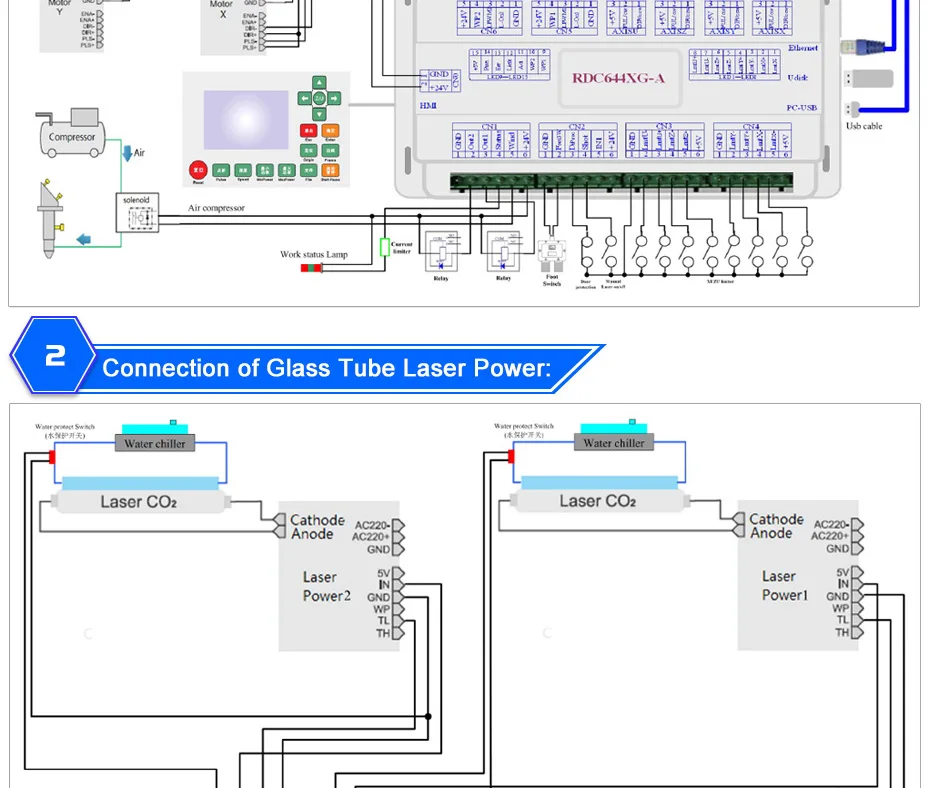Click the 'Motor X' driver label
Image resolution: width=930 pixels, height=788 pixels.
[x=221, y=9]
